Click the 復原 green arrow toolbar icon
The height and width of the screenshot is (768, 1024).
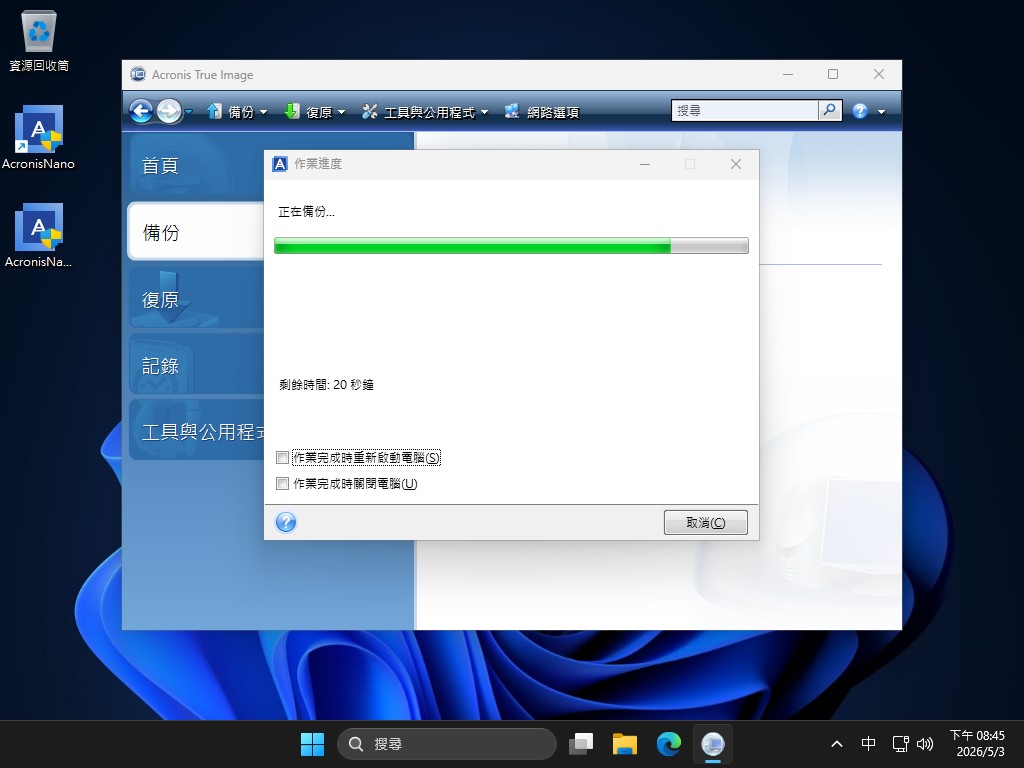(292, 112)
